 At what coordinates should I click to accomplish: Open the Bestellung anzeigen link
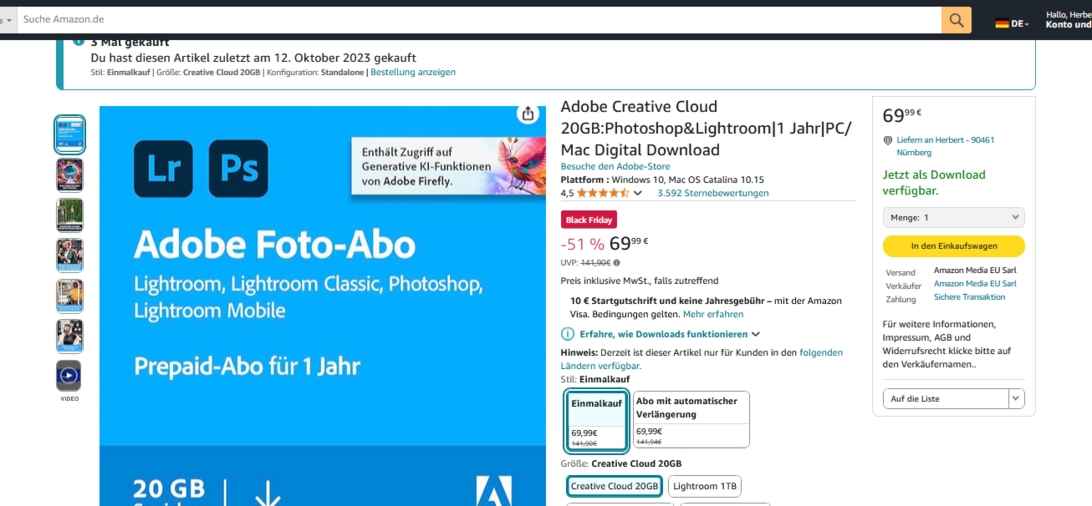[x=413, y=72]
